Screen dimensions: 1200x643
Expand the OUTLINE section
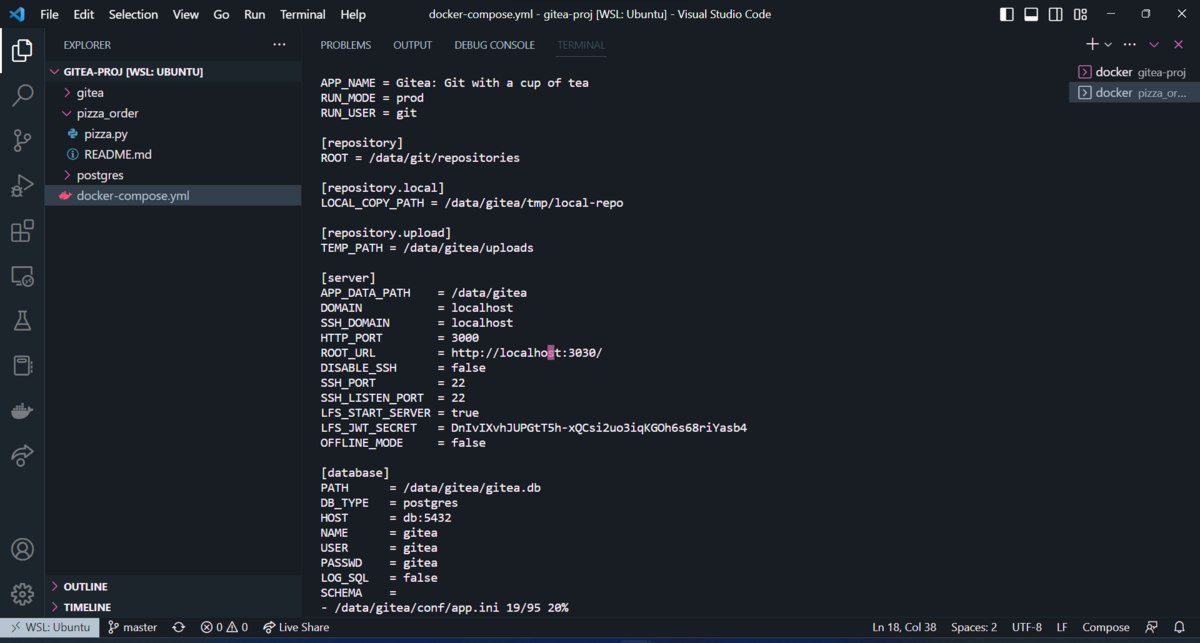coord(173,586)
